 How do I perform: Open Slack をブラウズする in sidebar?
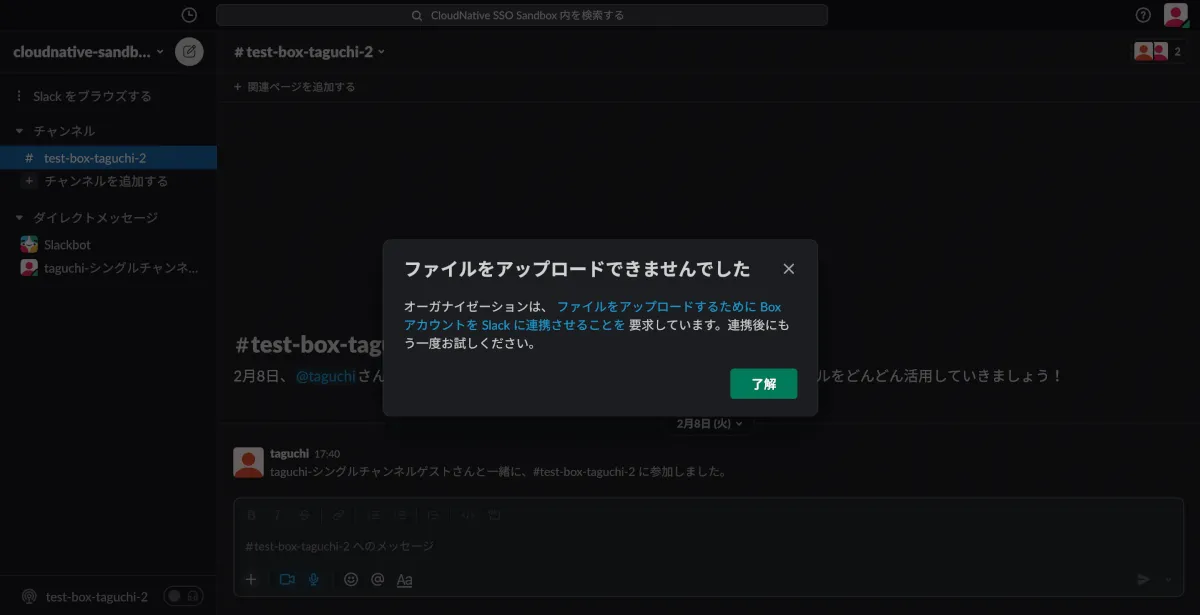tap(92, 96)
